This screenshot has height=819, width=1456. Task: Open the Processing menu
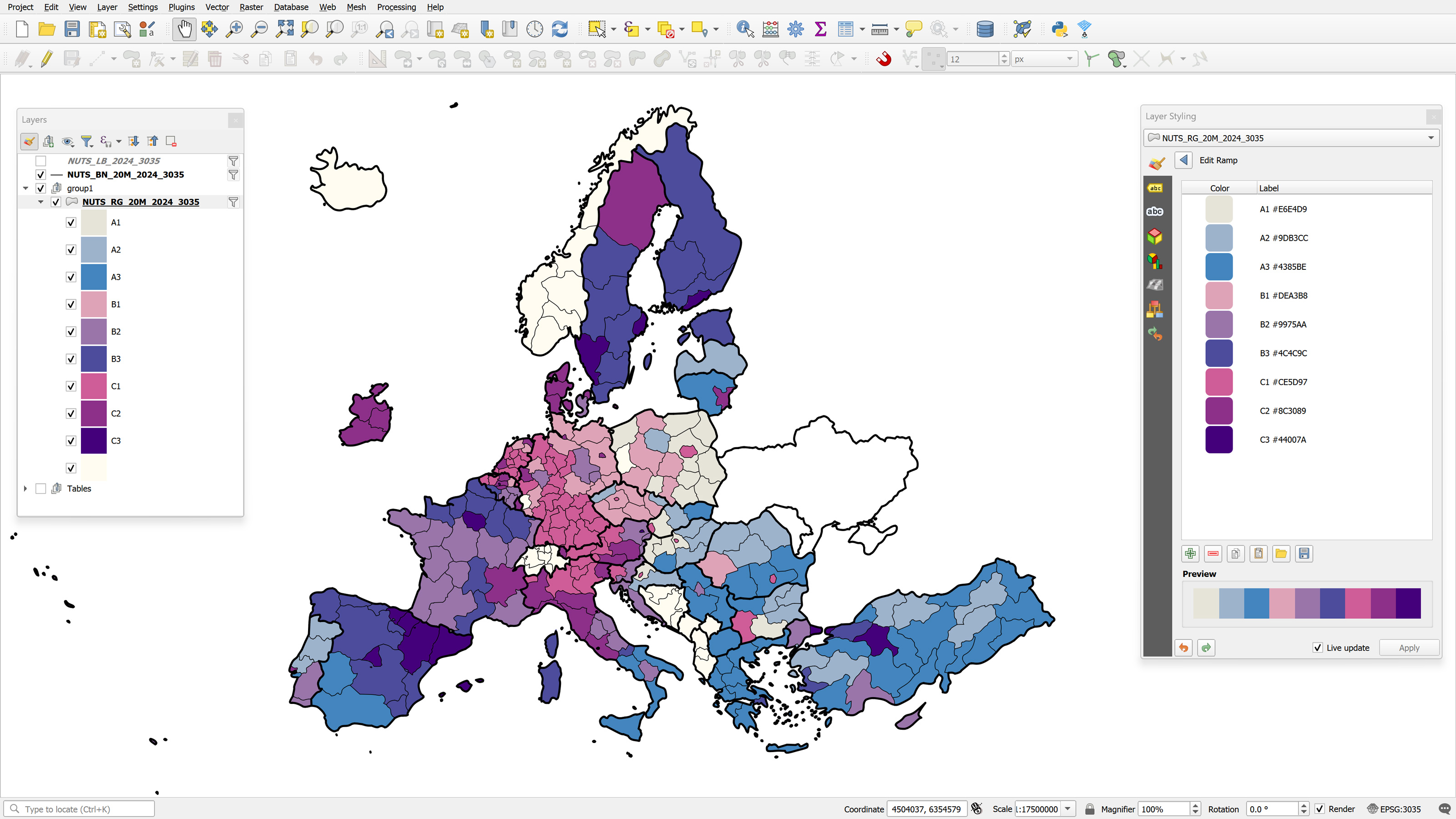(396, 7)
